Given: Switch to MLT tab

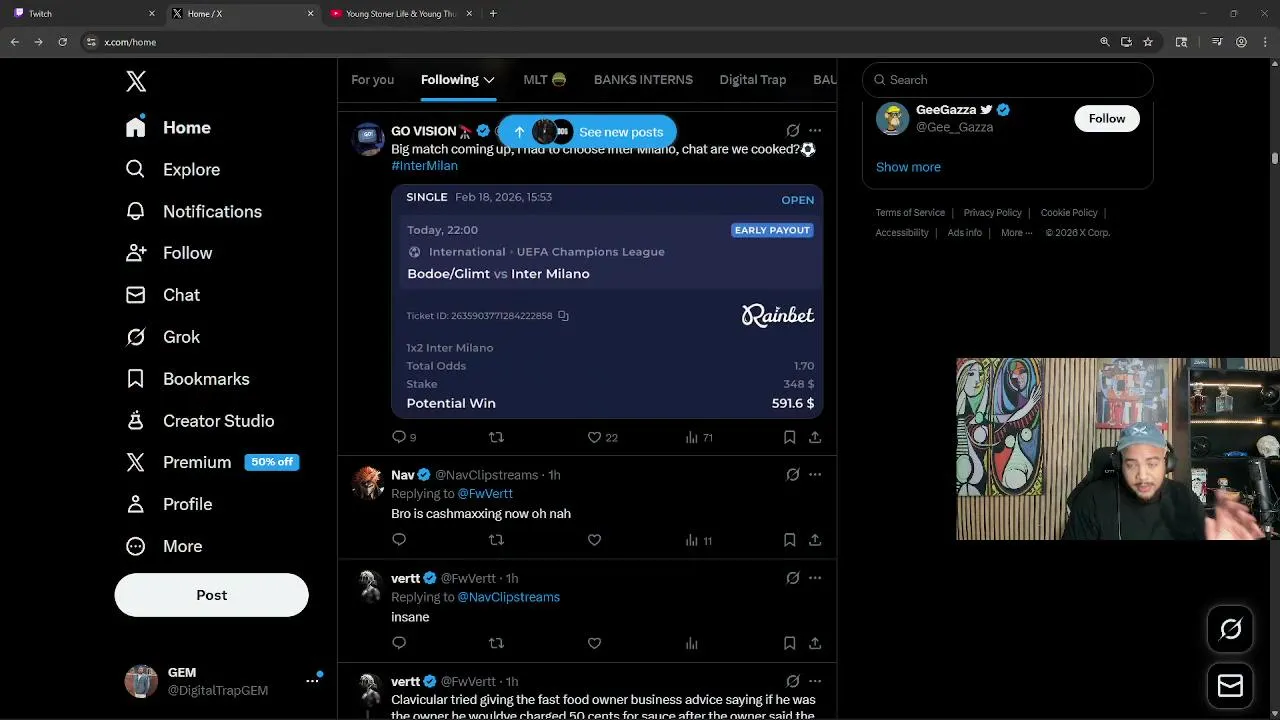Looking at the screenshot, I should [545, 80].
